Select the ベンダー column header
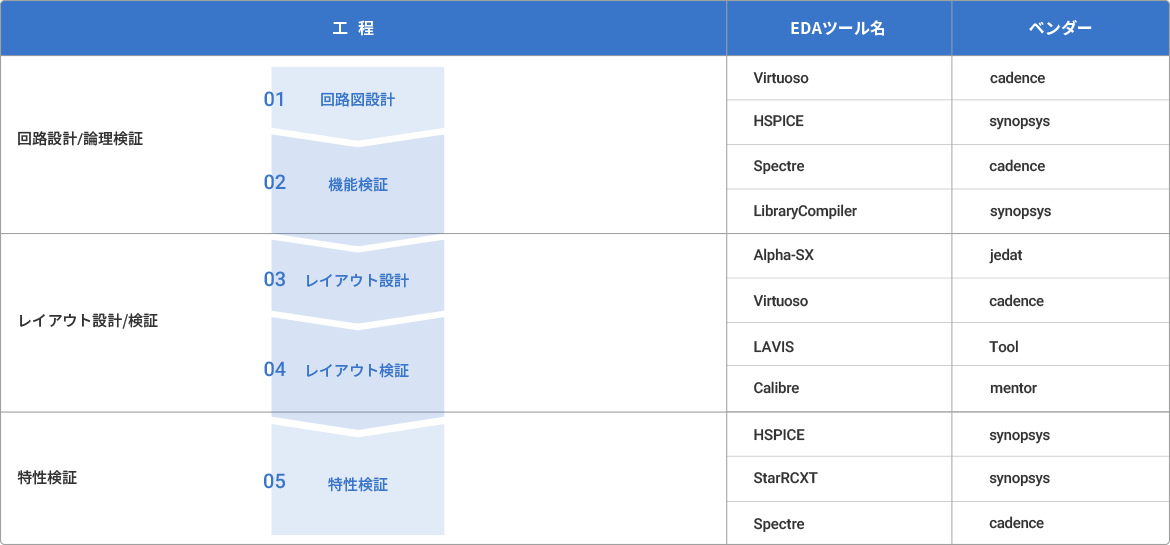This screenshot has height=545, width=1170. pyautogui.click(x=1060, y=28)
